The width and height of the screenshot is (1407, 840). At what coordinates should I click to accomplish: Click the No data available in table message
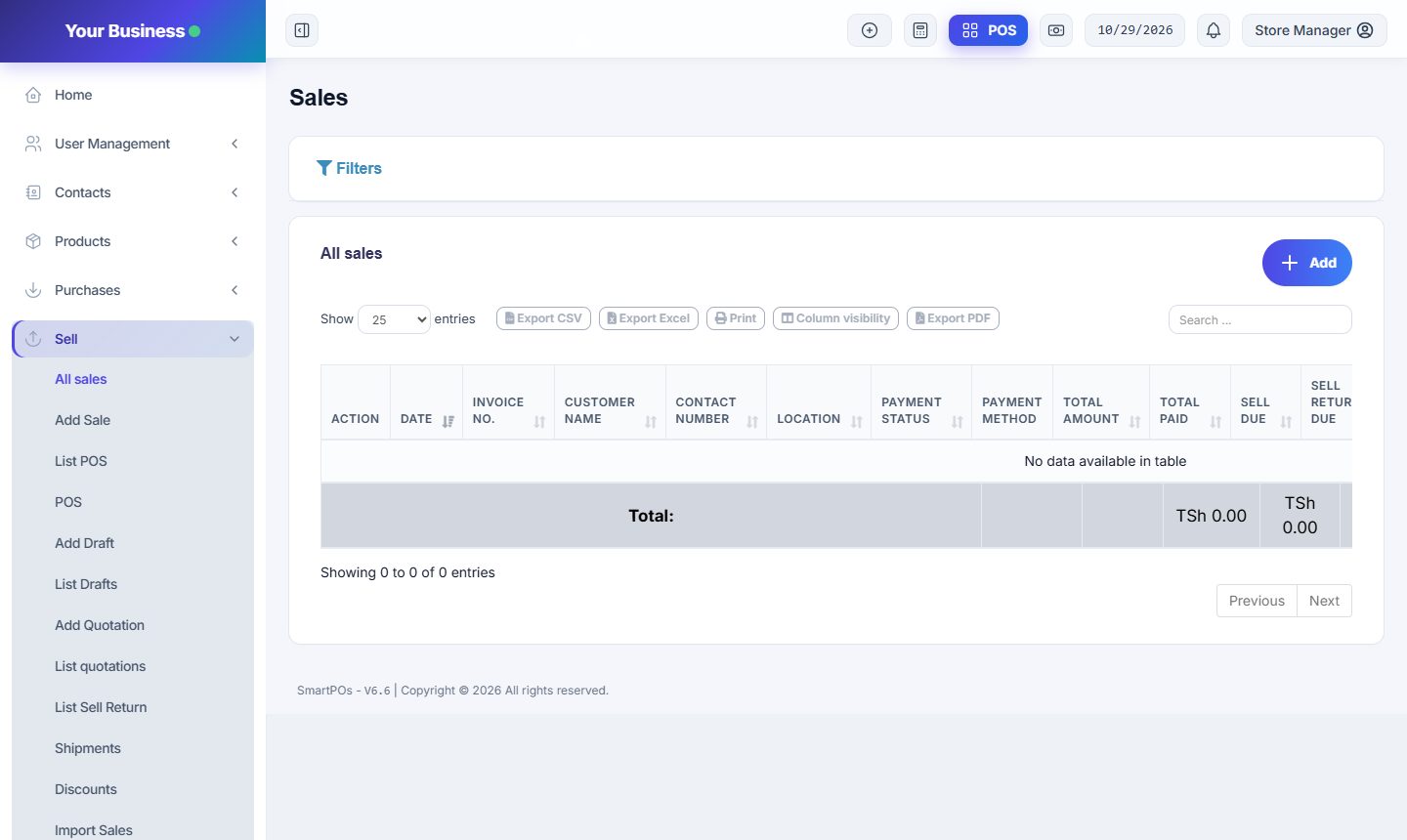coord(1105,461)
